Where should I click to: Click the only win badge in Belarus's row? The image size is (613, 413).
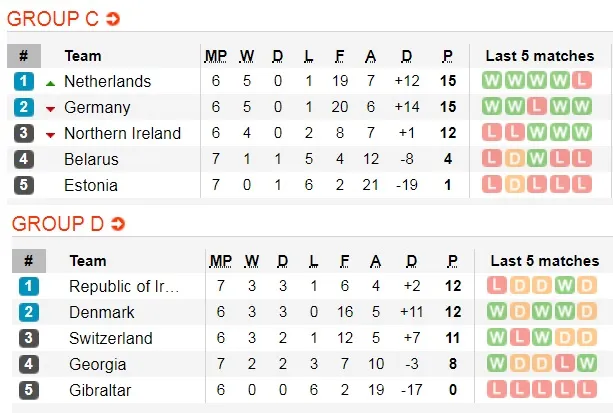pos(536,159)
